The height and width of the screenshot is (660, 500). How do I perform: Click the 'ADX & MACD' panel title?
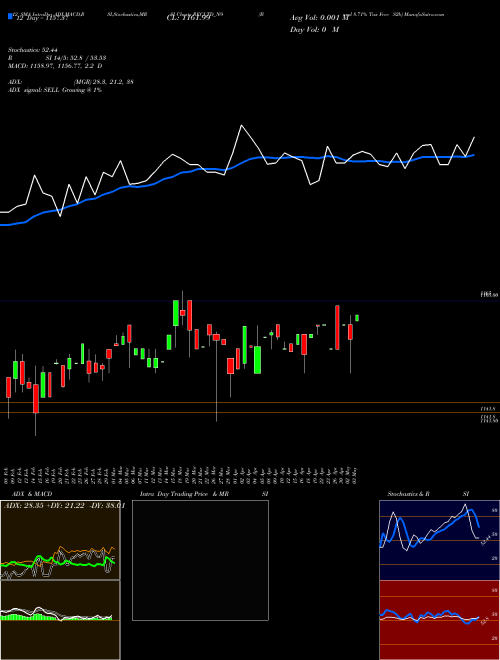pos(30,494)
